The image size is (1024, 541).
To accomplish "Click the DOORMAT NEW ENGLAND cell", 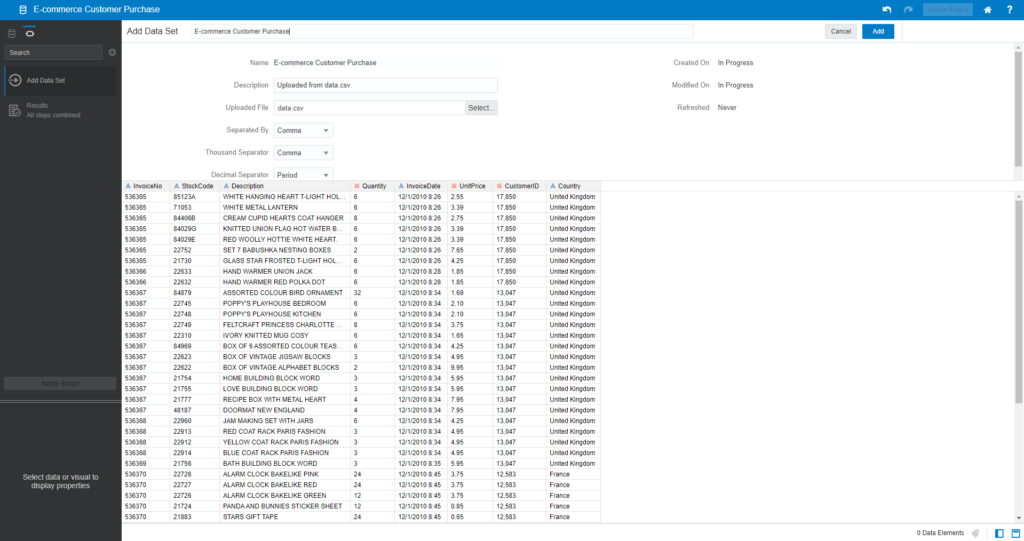I will pos(285,410).
